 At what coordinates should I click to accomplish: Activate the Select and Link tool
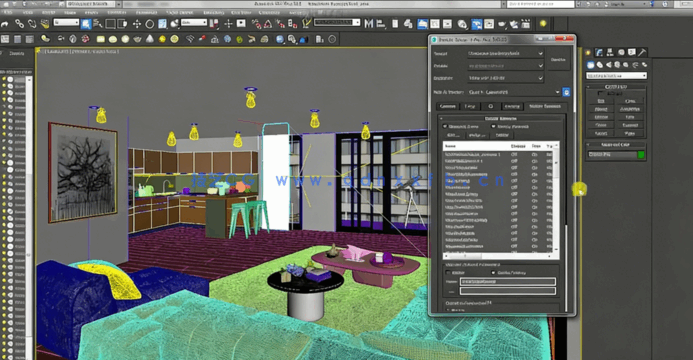[x=19, y=23]
